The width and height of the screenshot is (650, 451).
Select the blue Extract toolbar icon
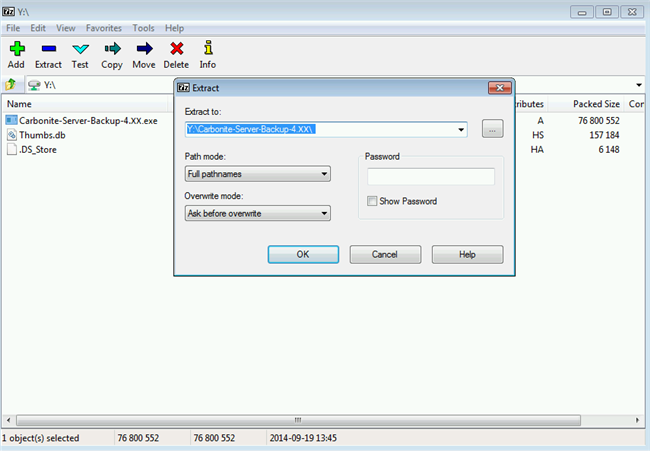[49, 49]
